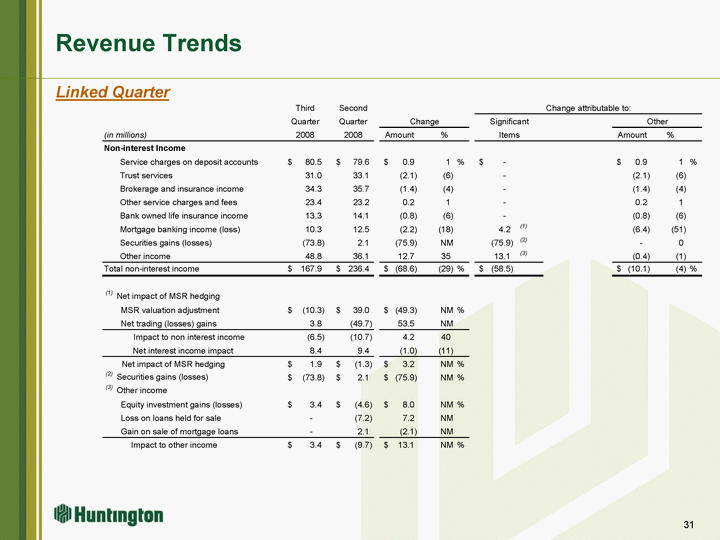This screenshot has width=720, height=540.
Task: Click the Huntington logo icon
Action: (62, 513)
